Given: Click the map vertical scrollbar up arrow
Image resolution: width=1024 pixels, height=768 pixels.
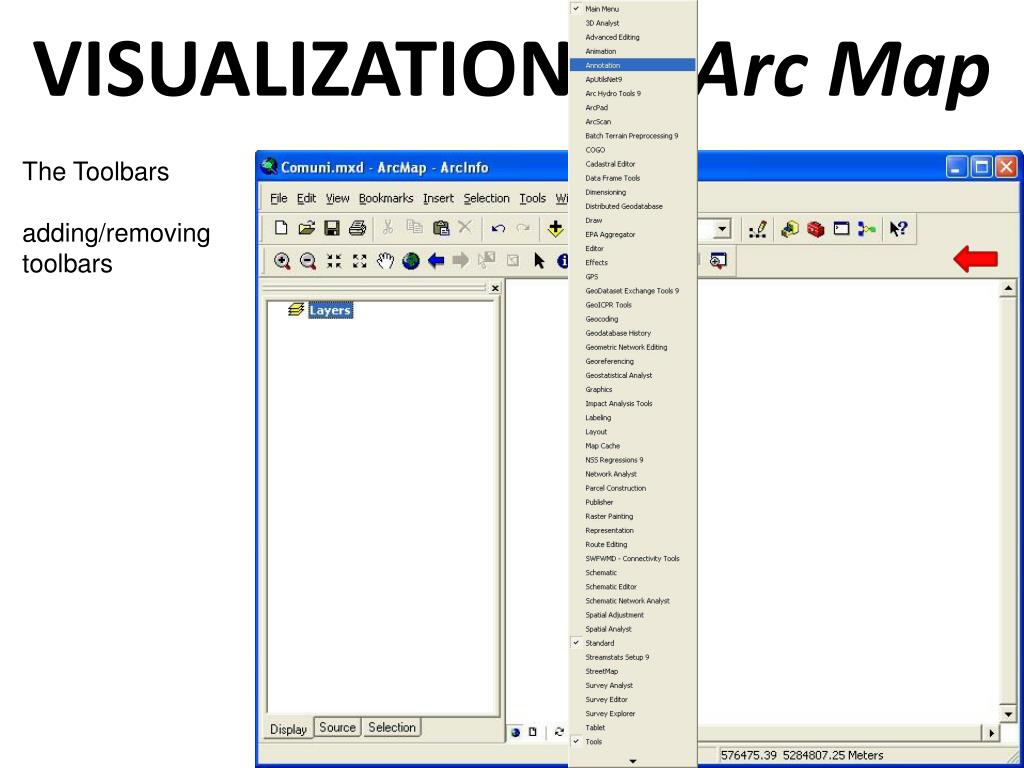Looking at the screenshot, I should coord(1008,288).
